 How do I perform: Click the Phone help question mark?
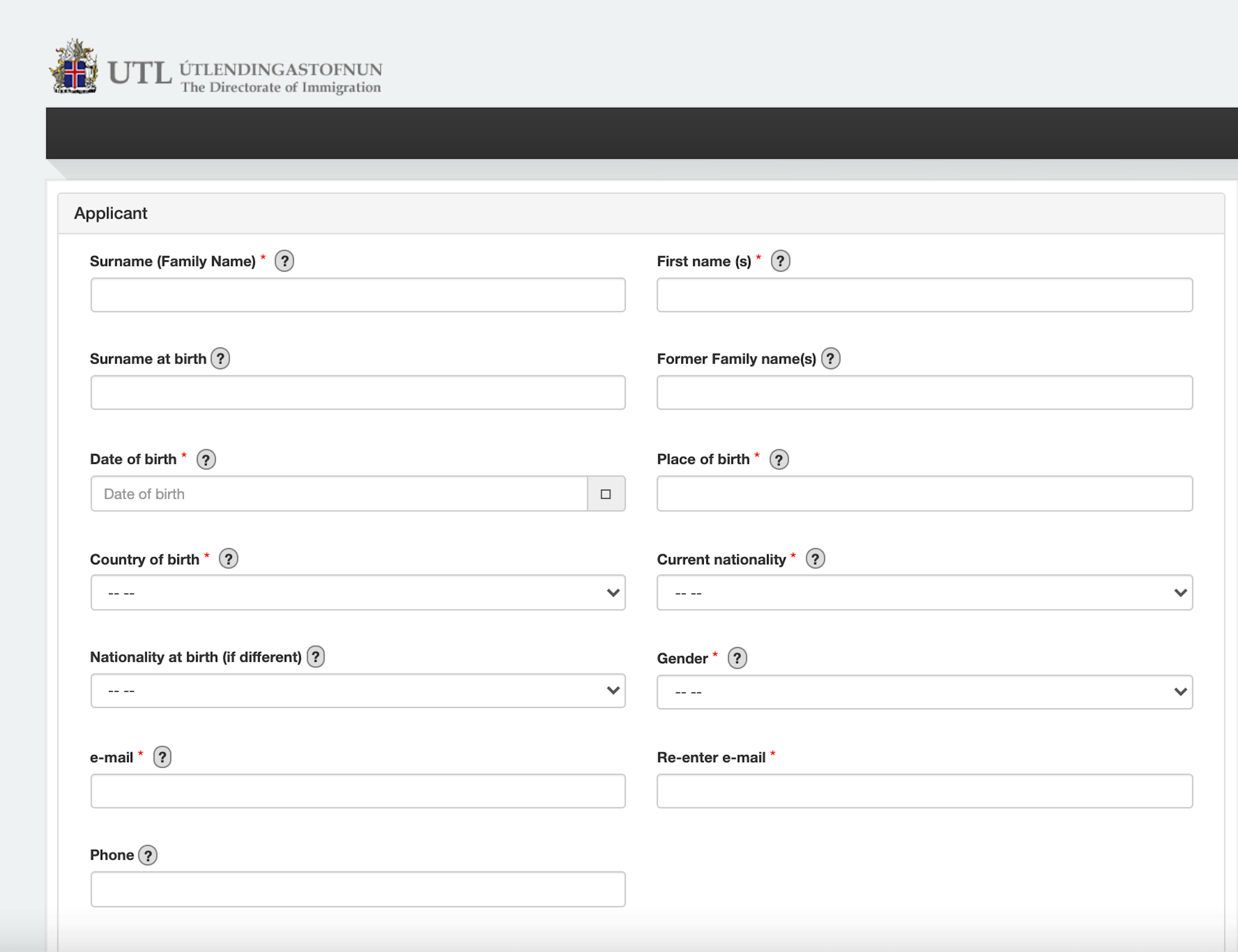pos(148,855)
